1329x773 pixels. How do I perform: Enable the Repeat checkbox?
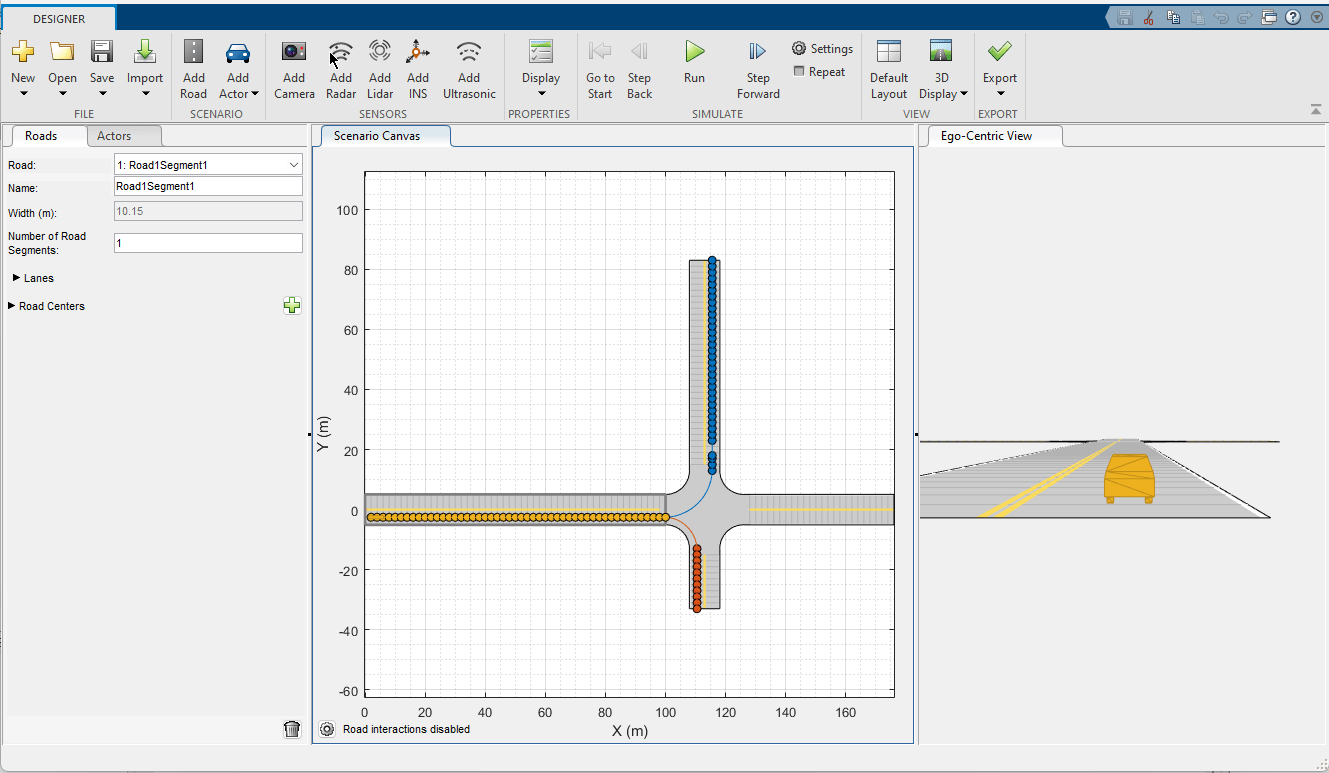(799, 72)
